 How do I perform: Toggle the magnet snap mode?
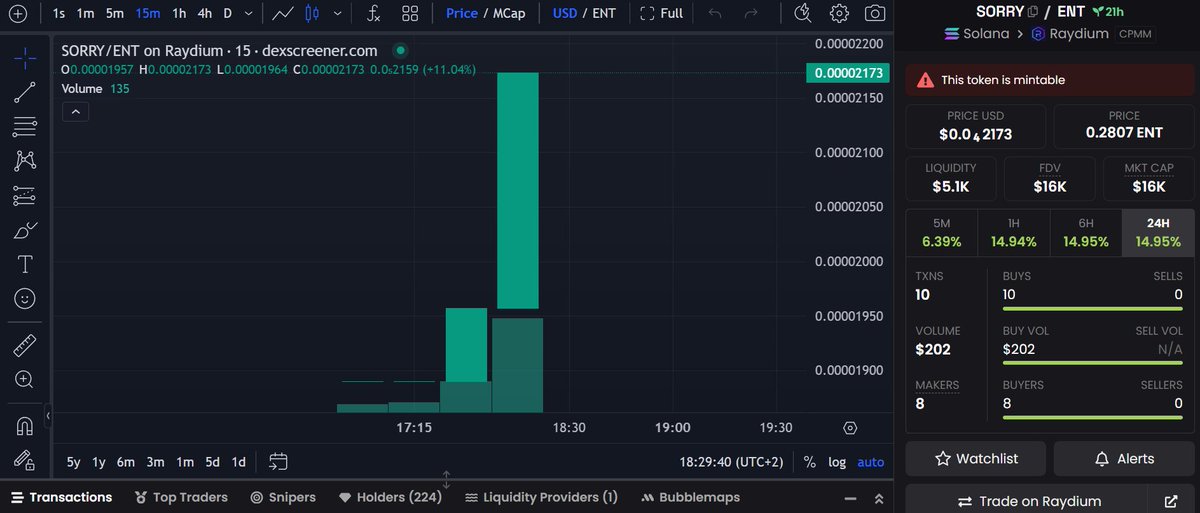pos(25,426)
